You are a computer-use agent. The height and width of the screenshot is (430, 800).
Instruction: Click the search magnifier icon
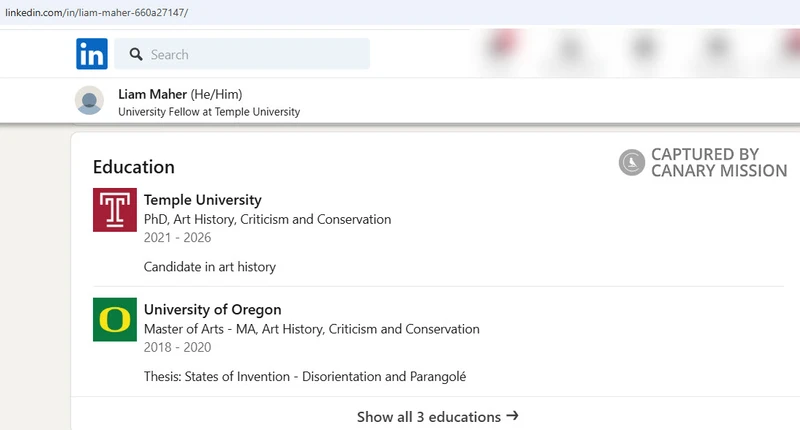tap(136, 54)
